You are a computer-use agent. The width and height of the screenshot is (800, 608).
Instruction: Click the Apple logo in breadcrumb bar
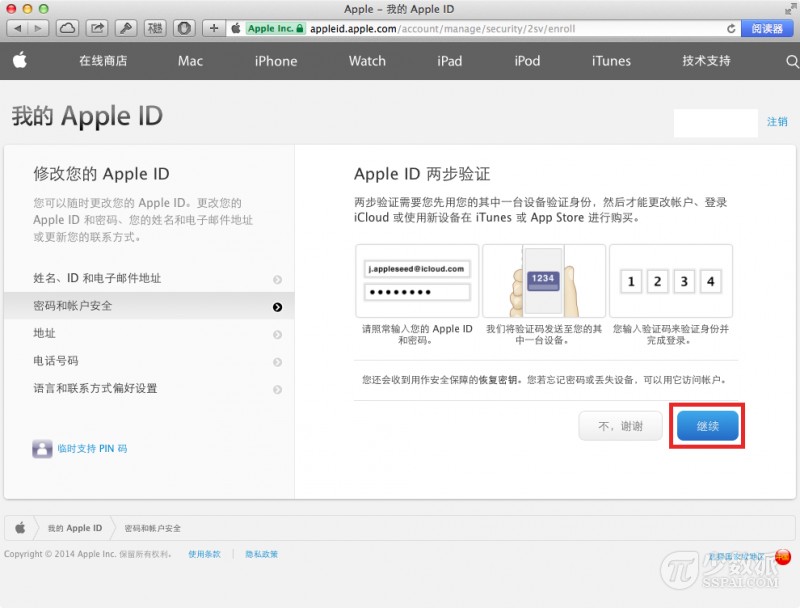(x=20, y=527)
